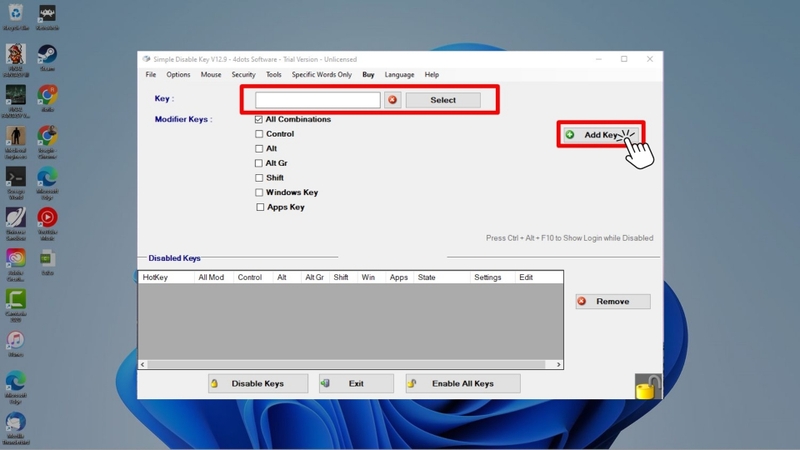Open the Universe Sandbox desktop shortcut
The width and height of the screenshot is (800, 450).
pyautogui.click(x=16, y=223)
